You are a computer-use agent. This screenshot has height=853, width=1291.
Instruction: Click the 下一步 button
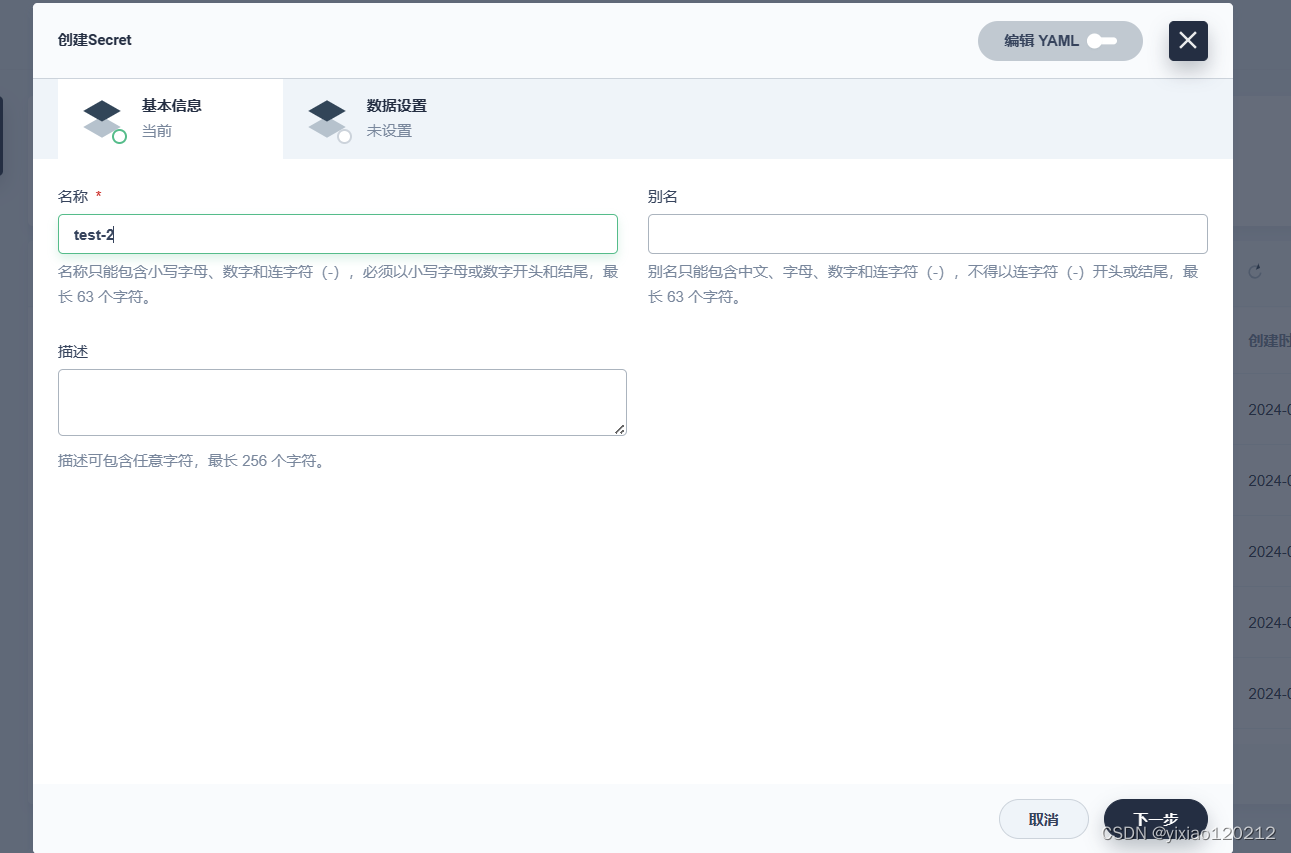click(1156, 819)
